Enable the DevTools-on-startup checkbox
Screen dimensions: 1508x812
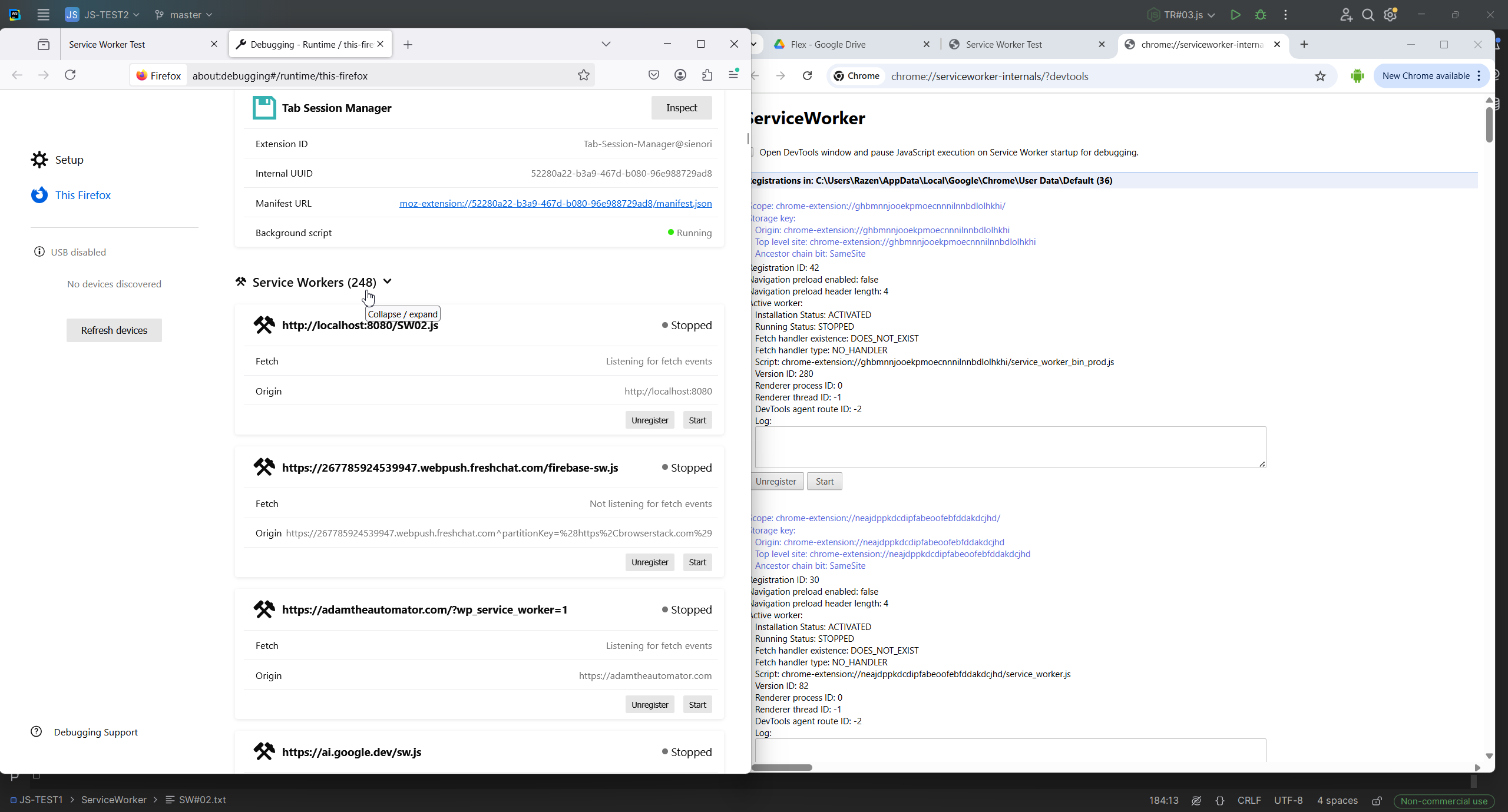point(752,153)
